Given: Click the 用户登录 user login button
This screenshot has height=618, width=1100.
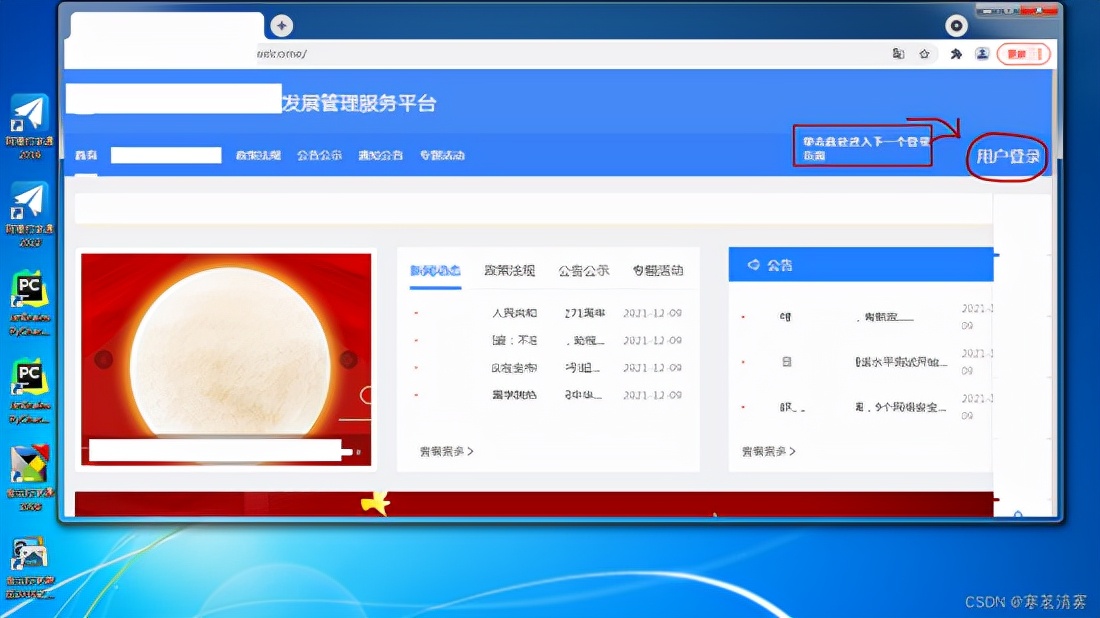Looking at the screenshot, I should tap(1007, 156).
